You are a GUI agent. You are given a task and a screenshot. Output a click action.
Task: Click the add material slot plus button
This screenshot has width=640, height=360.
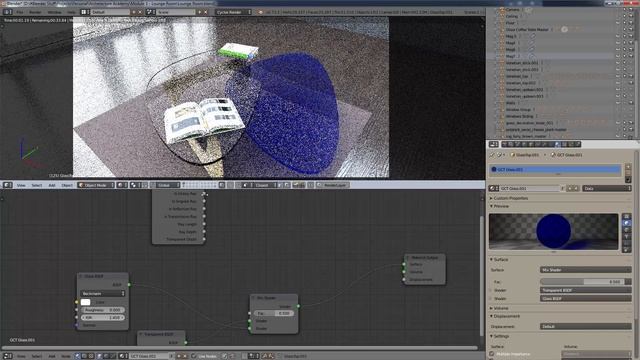[628, 167]
